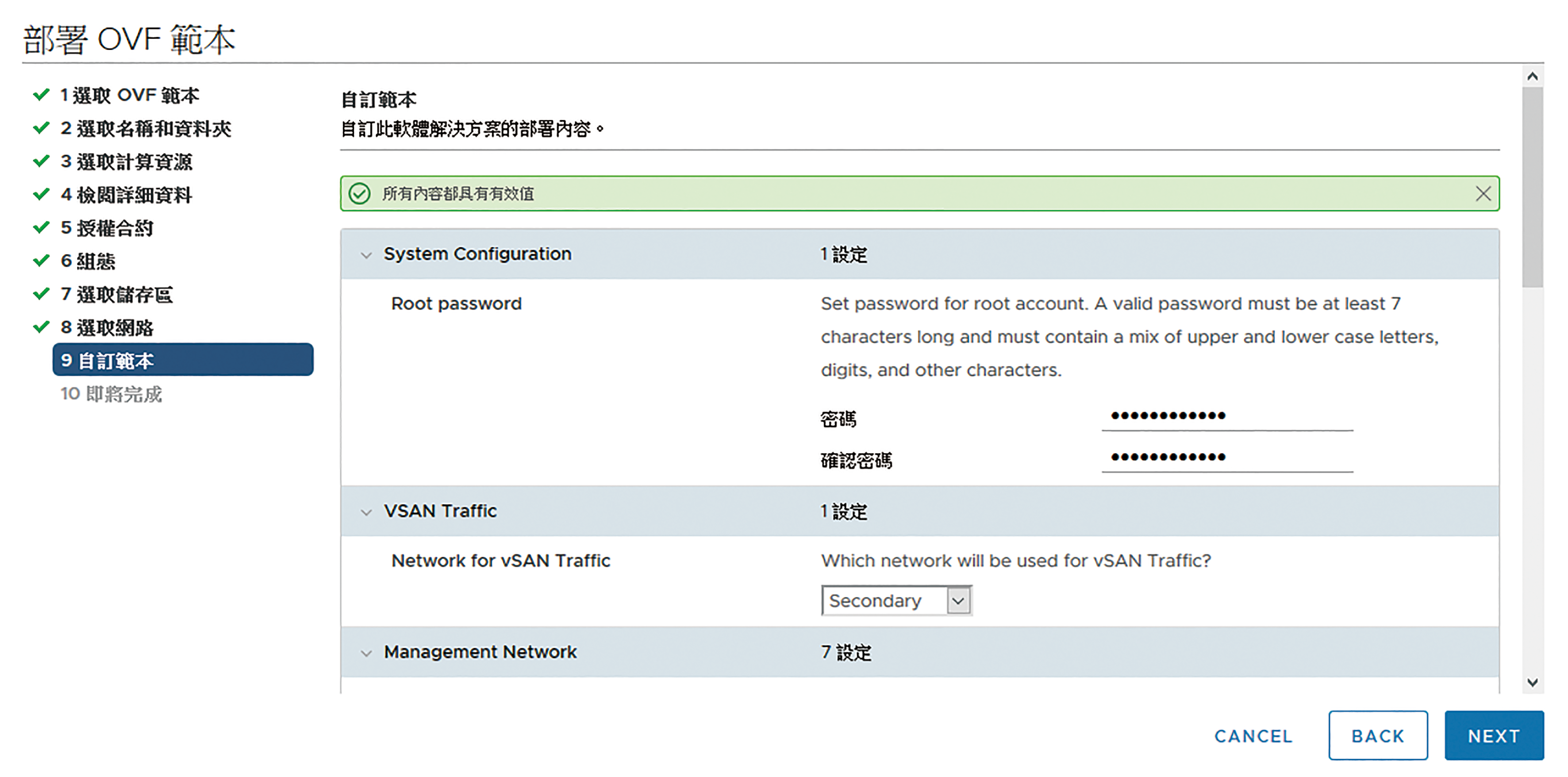The width and height of the screenshot is (1568, 777).
Task: Collapse the VSAN Traffic section chevron
Action: [x=366, y=512]
